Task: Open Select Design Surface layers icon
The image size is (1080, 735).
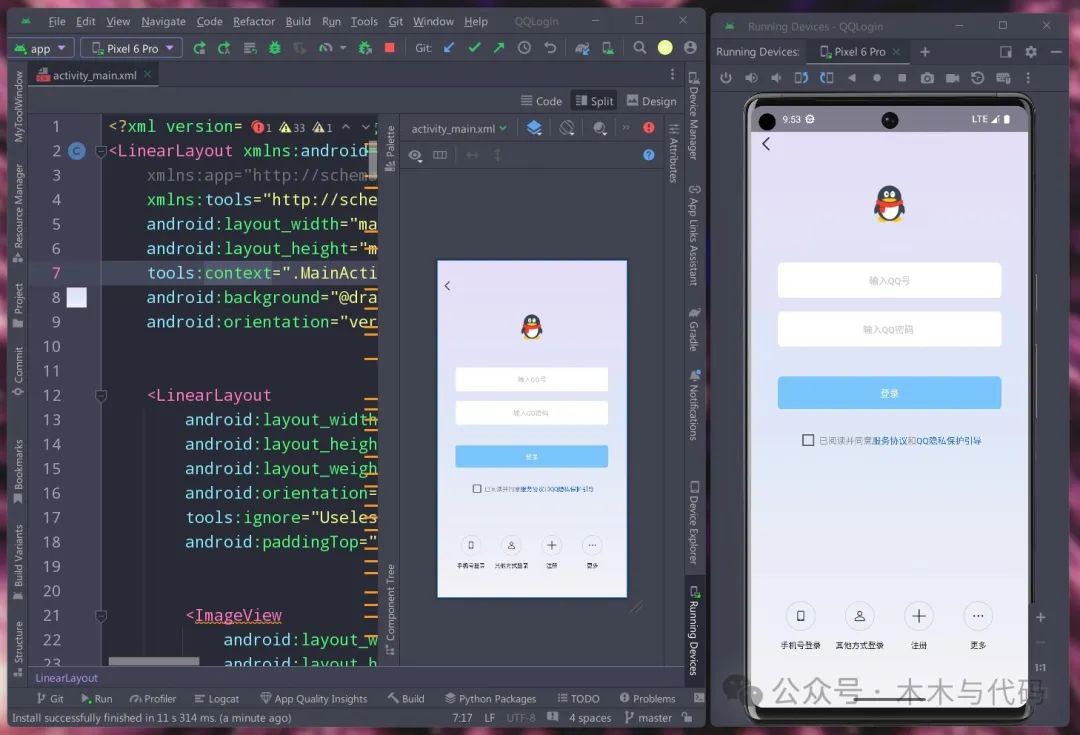Action: [534, 128]
